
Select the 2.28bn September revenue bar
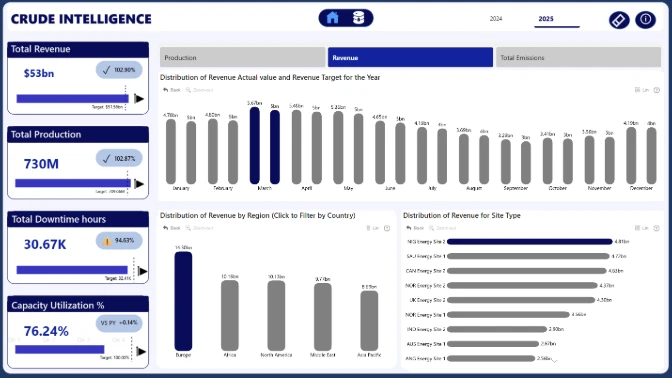(x=506, y=162)
